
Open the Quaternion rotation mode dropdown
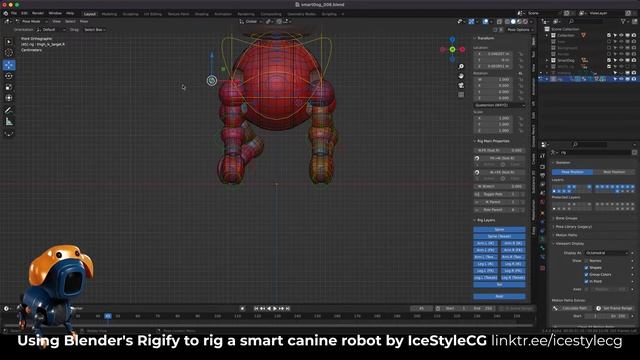(500, 105)
